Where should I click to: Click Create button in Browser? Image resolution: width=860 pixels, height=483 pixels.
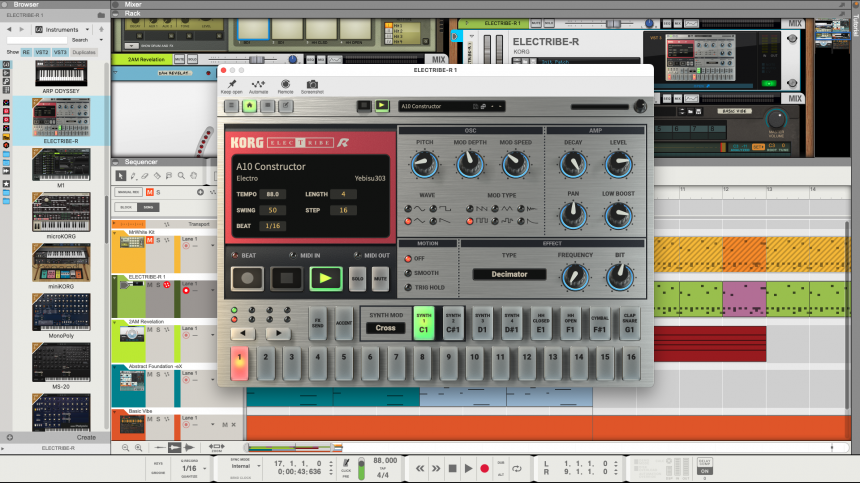coord(86,437)
